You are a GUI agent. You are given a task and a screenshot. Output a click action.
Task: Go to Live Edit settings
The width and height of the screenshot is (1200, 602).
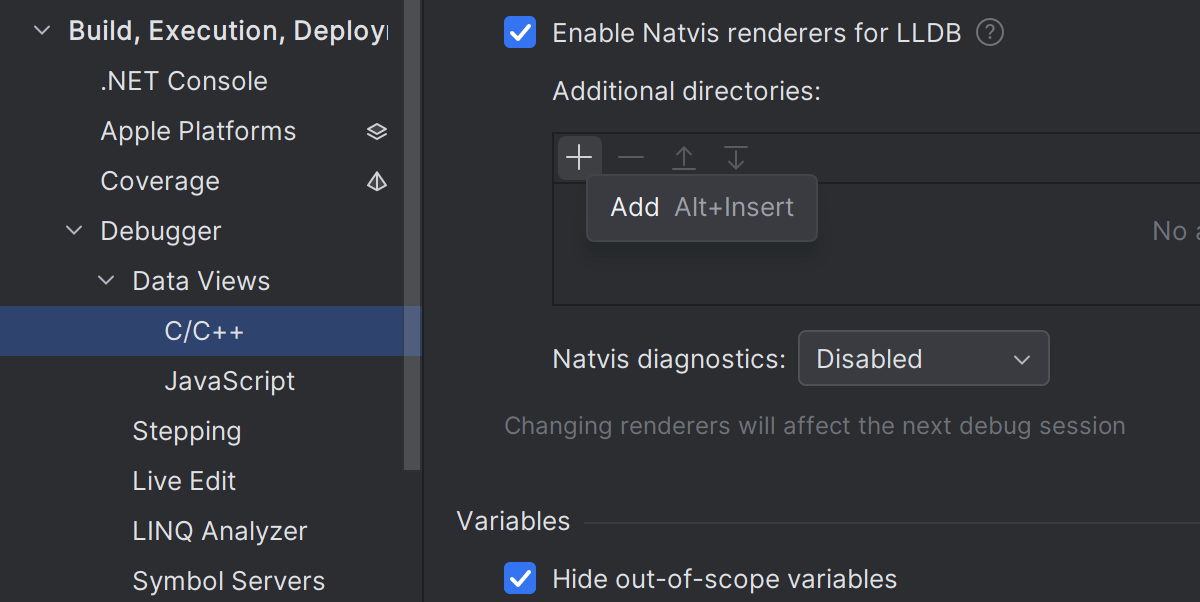click(184, 481)
